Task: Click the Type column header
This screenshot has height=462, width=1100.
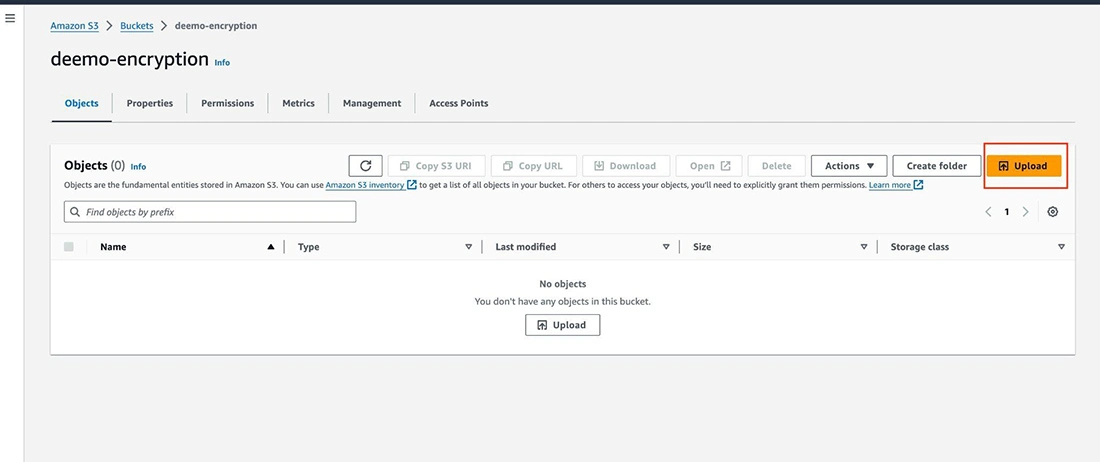Action: click(309, 247)
